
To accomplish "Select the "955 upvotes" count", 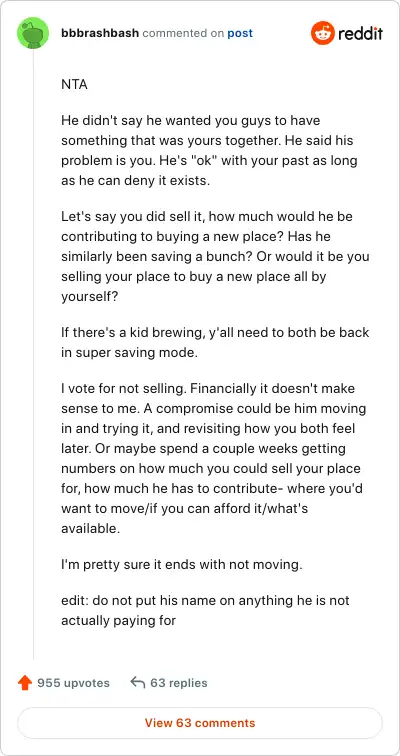I will click(x=73, y=683).
